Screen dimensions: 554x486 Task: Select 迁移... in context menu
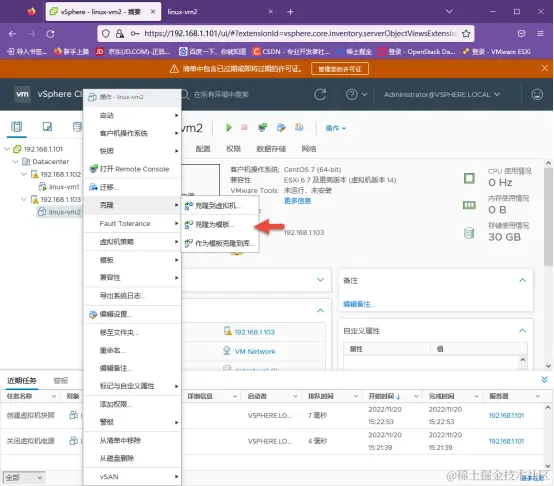point(132,187)
